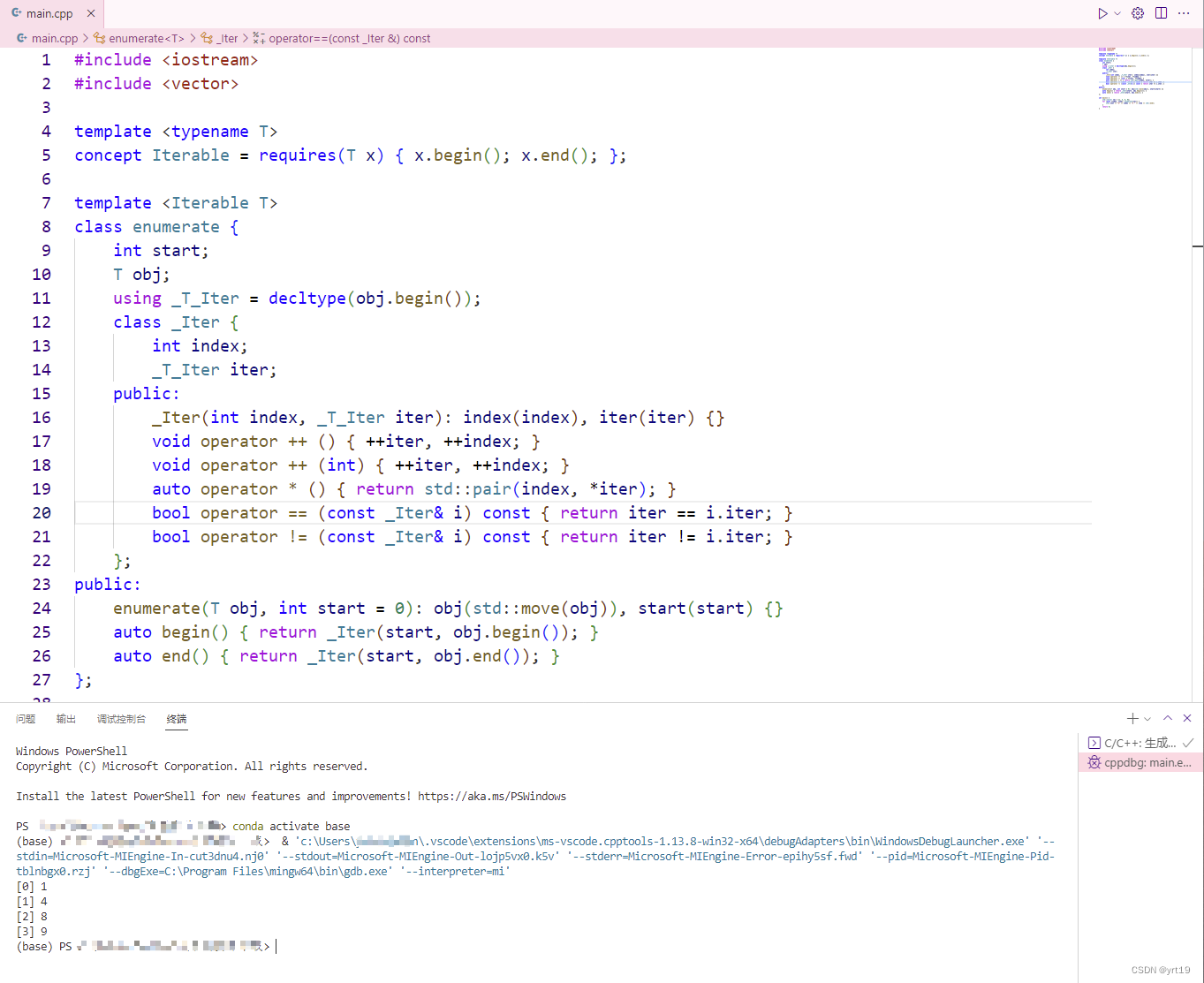Open the editor settings gear icon

point(1138,13)
